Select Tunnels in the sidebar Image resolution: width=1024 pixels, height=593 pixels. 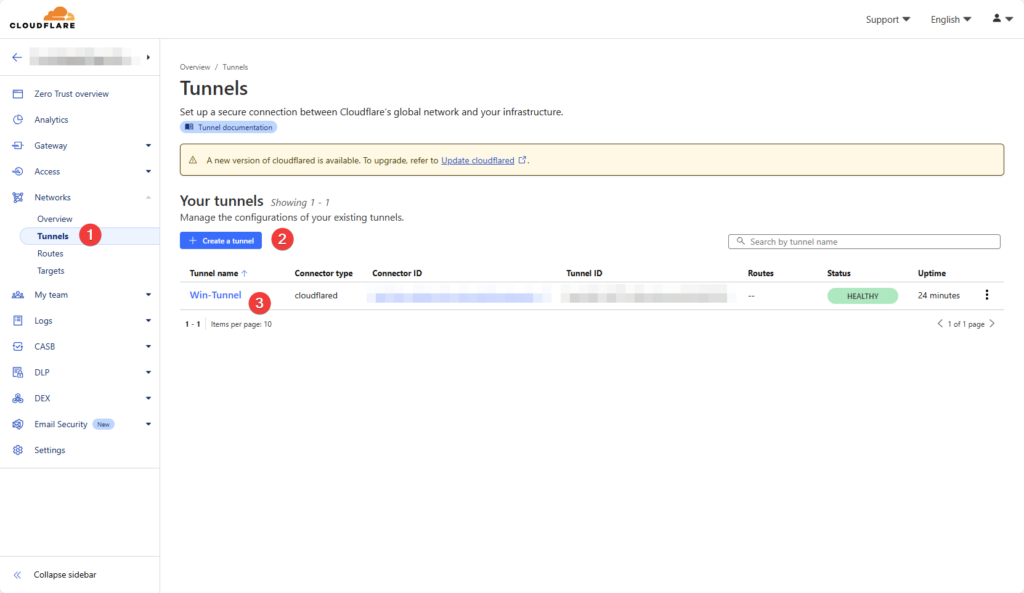(x=52, y=236)
